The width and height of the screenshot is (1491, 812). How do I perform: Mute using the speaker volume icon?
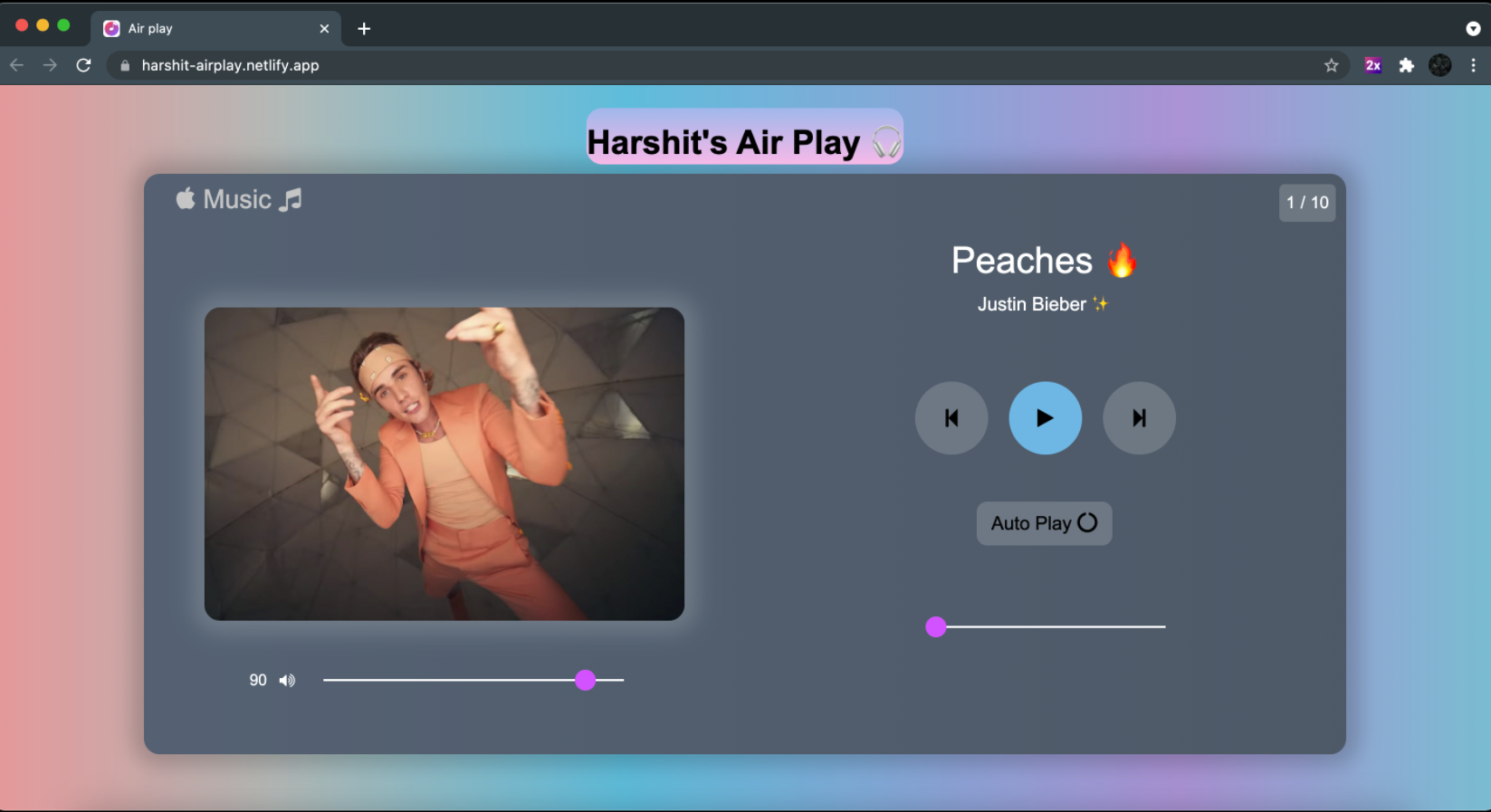pos(287,681)
